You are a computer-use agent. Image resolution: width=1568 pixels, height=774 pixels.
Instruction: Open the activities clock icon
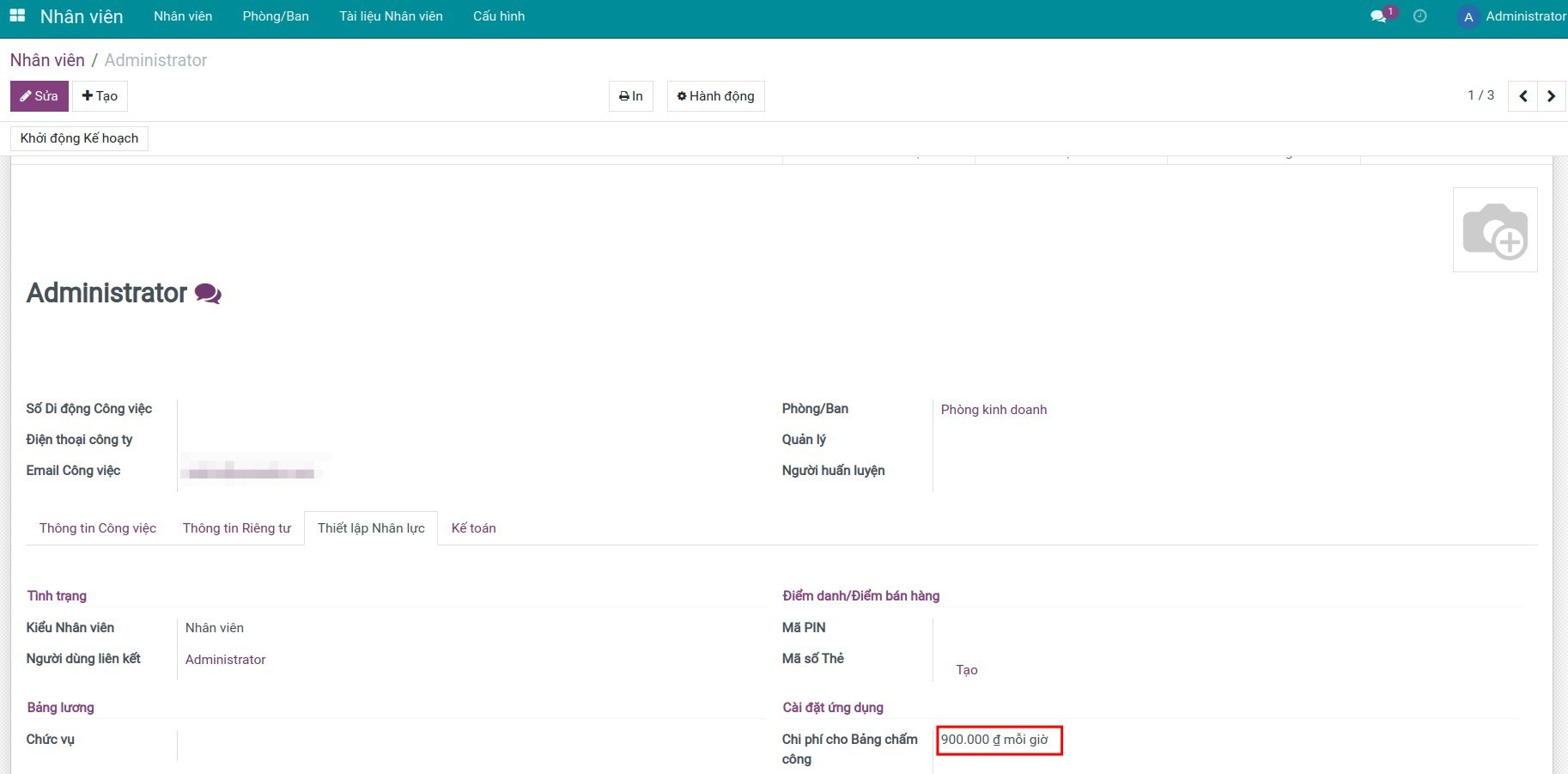coord(1420,16)
